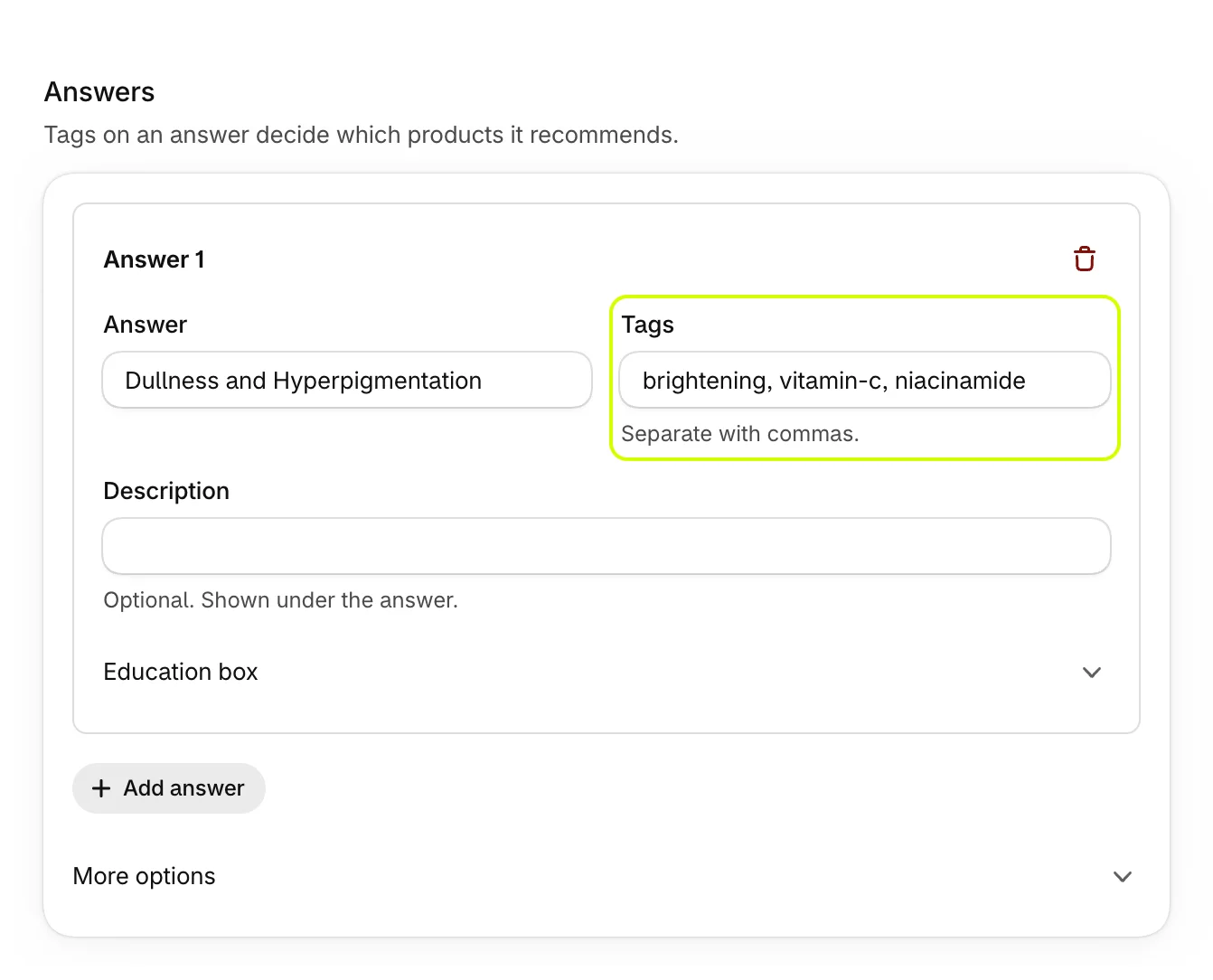Focus the Tags input with brightening tags

pos(865,381)
